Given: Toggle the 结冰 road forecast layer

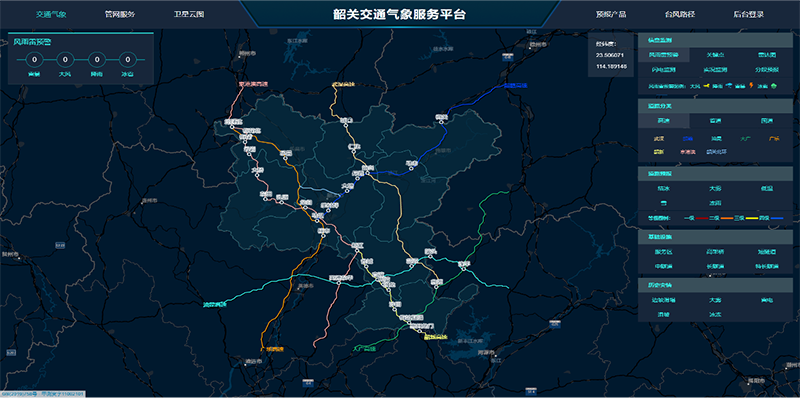Looking at the screenshot, I should pos(664,188).
